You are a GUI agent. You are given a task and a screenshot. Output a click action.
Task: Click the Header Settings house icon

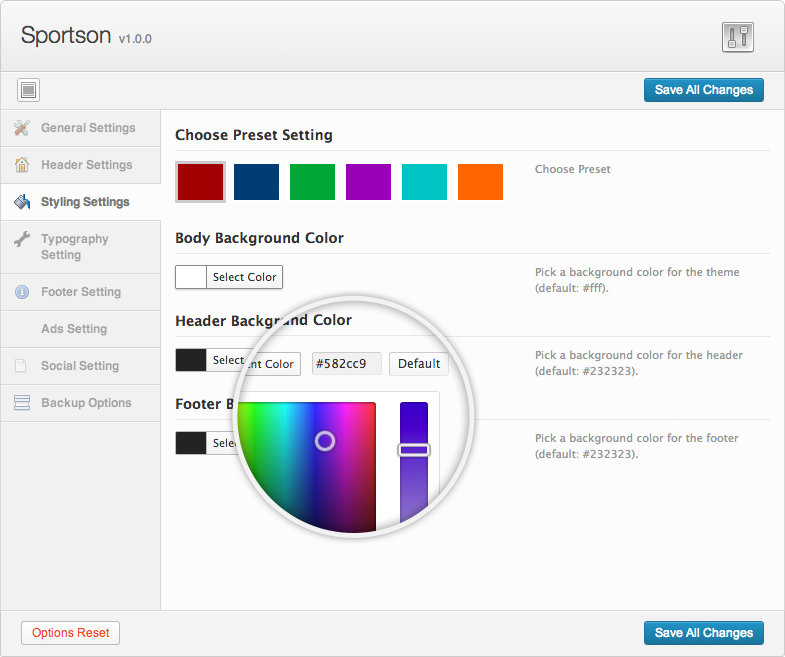tap(22, 165)
